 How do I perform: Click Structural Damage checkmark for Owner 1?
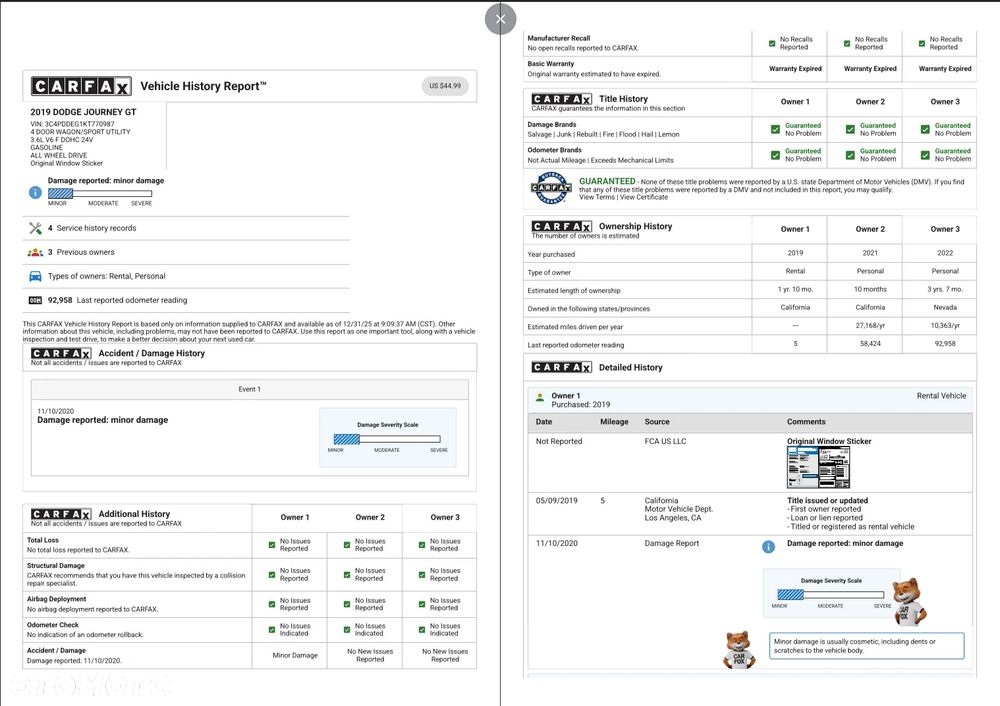272,575
